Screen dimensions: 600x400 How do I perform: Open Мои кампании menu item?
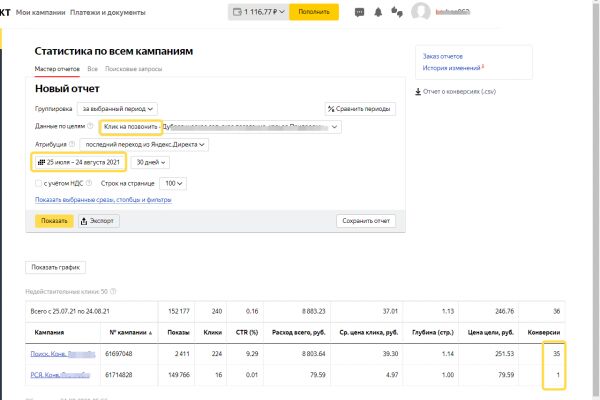coord(41,13)
